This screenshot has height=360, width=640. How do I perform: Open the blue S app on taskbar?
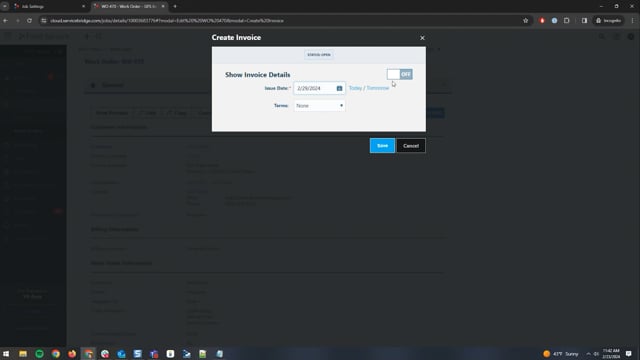pos(138,354)
